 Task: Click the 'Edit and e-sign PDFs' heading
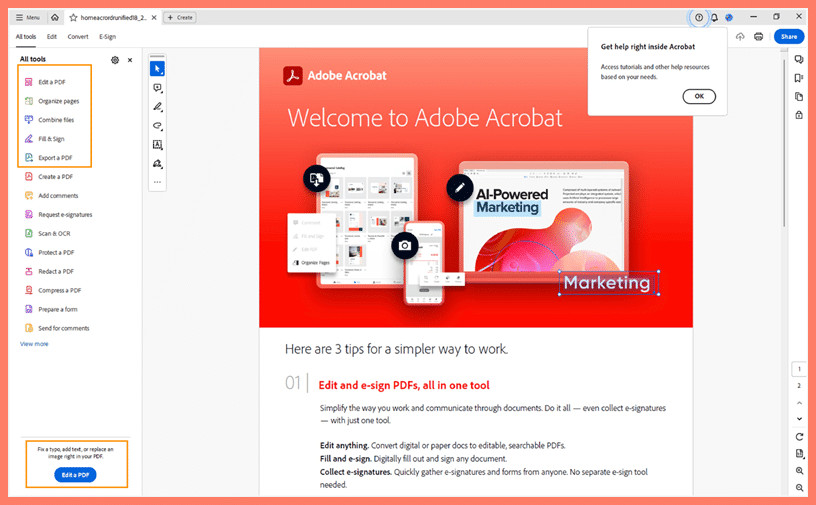404,385
